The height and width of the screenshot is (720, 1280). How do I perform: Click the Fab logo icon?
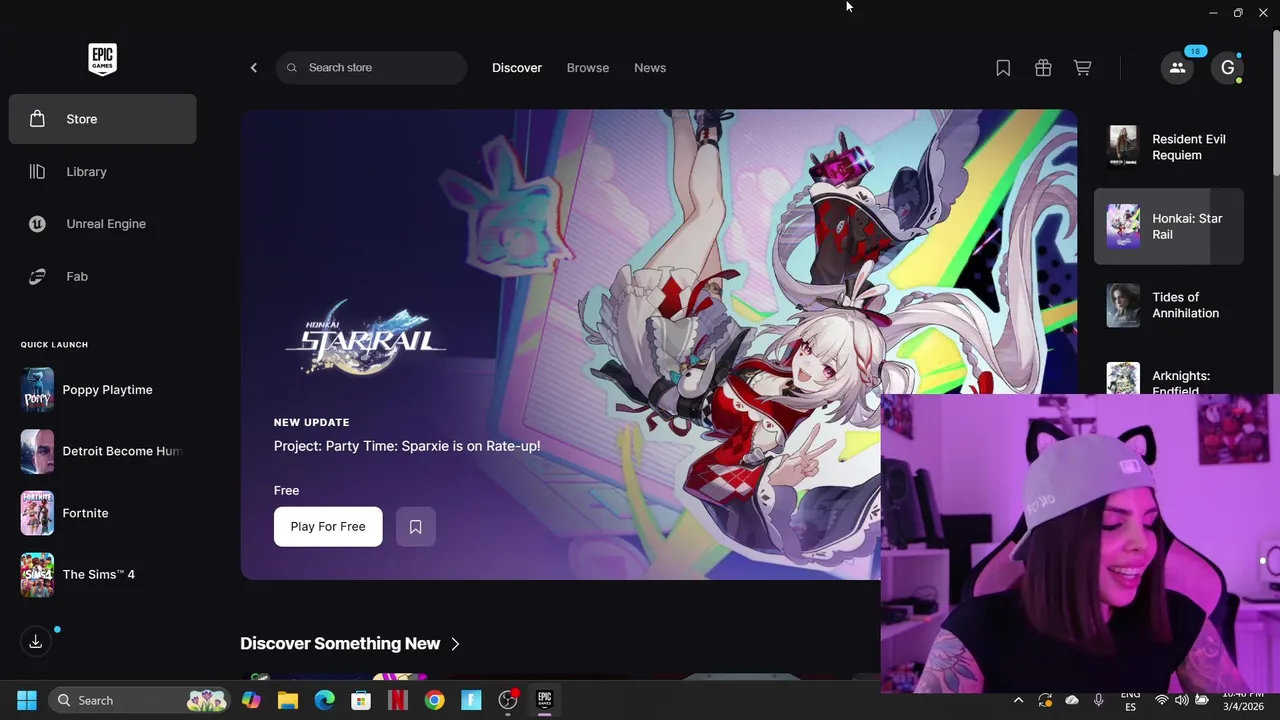37,276
